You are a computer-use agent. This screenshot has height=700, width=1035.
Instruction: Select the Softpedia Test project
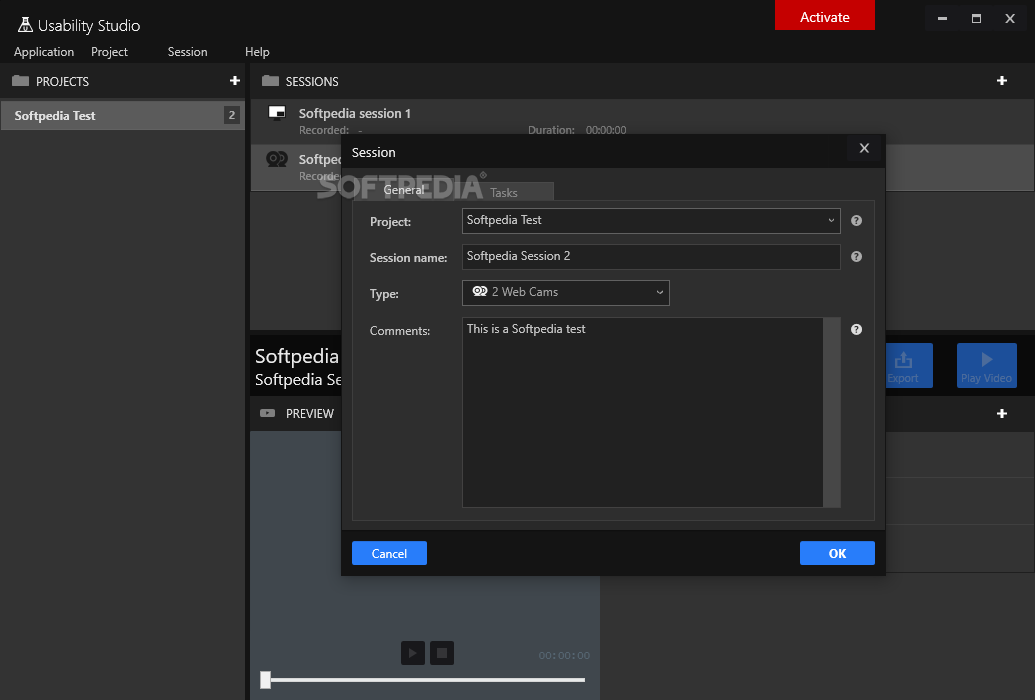(123, 115)
